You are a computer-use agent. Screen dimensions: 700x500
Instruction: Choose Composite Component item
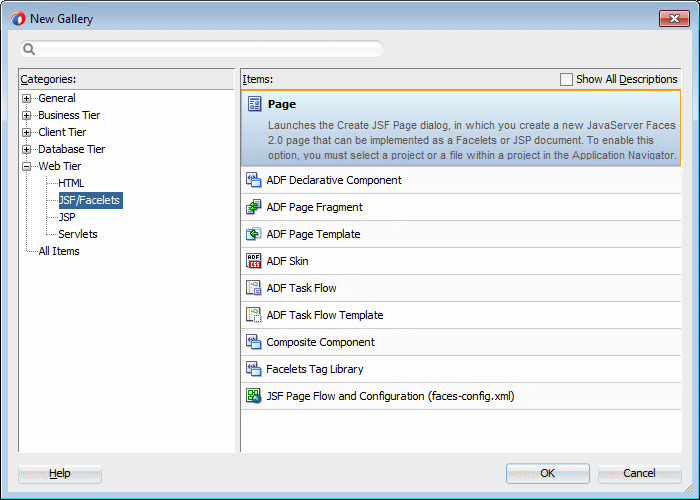pos(461,342)
